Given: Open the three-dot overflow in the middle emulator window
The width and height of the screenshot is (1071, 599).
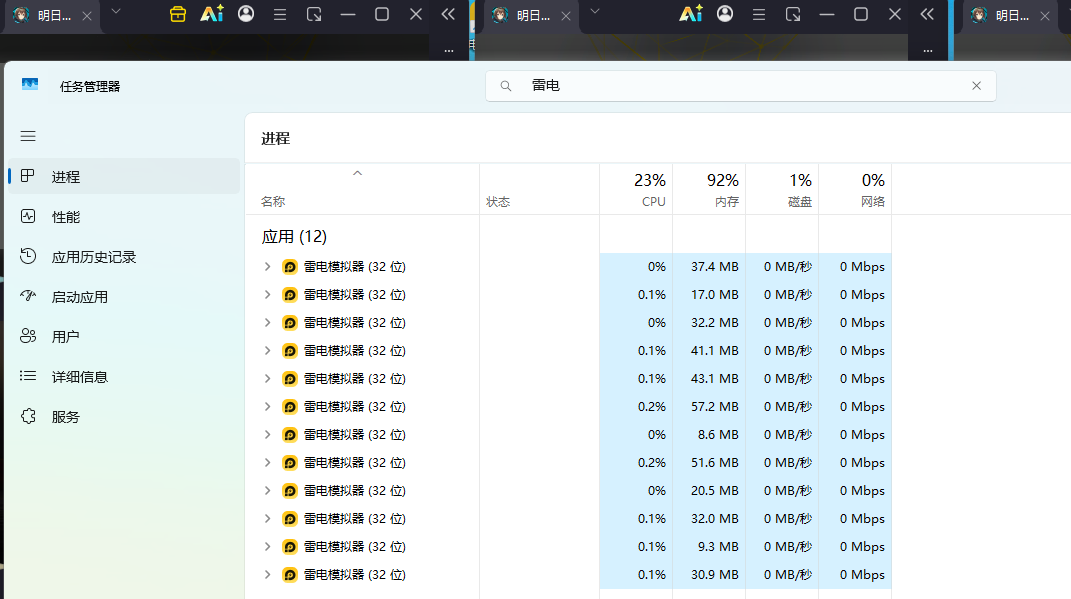Looking at the screenshot, I should coord(928,51).
